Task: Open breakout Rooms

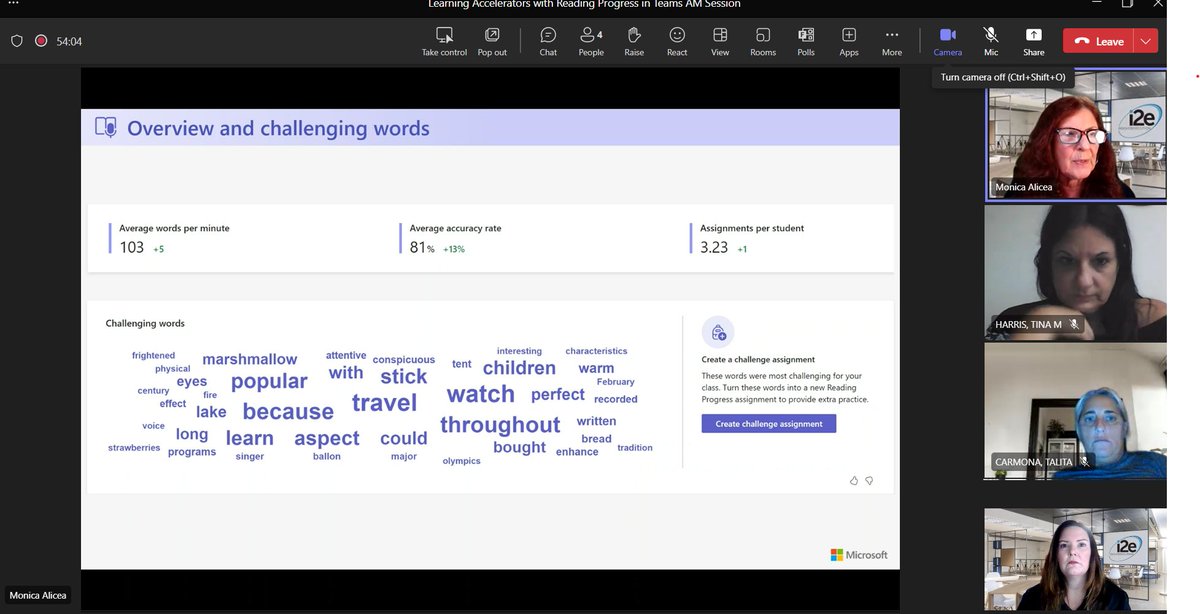Action: [x=762, y=40]
